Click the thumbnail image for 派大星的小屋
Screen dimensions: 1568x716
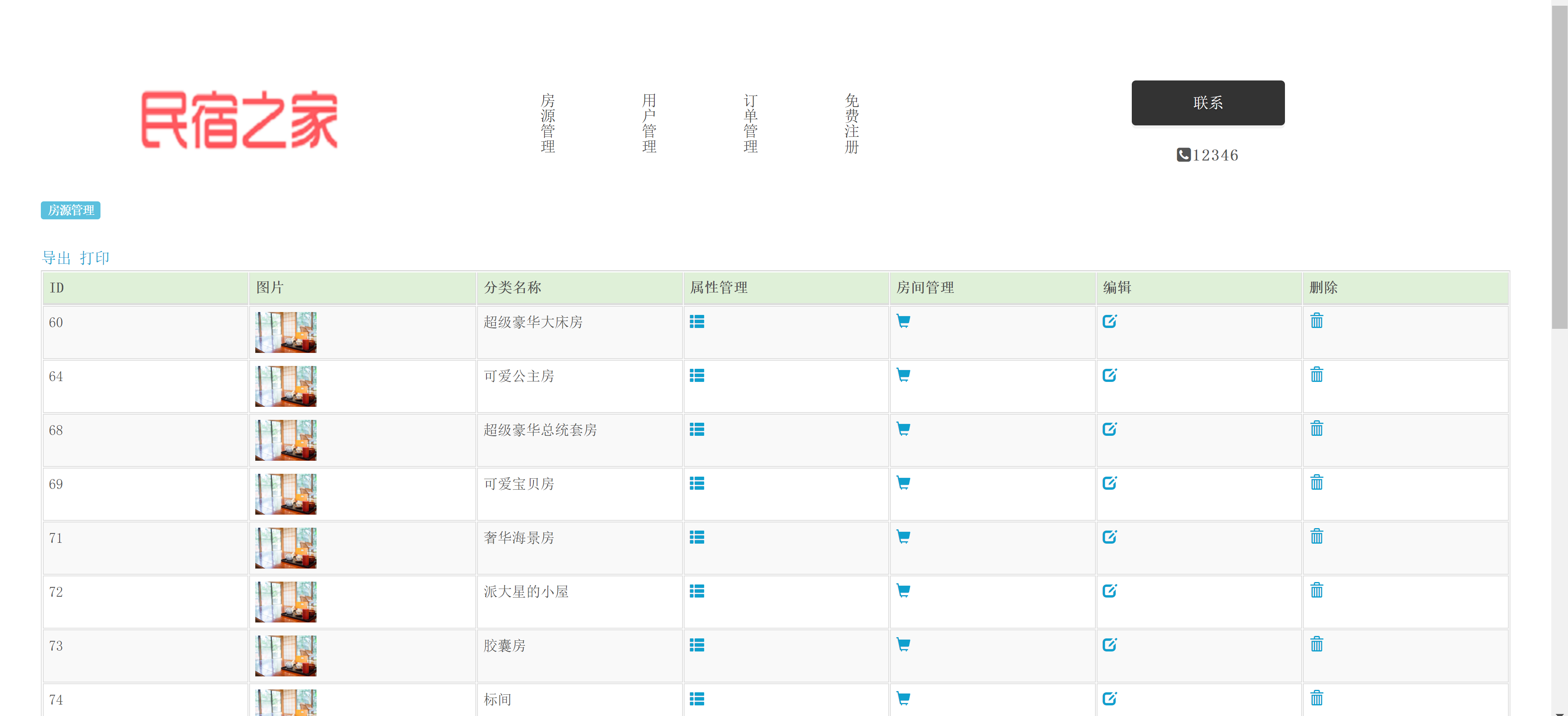tap(285, 602)
